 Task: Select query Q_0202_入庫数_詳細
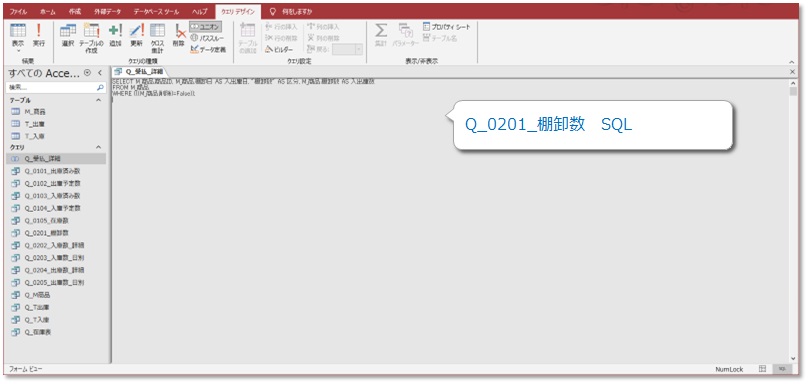pos(56,245)
